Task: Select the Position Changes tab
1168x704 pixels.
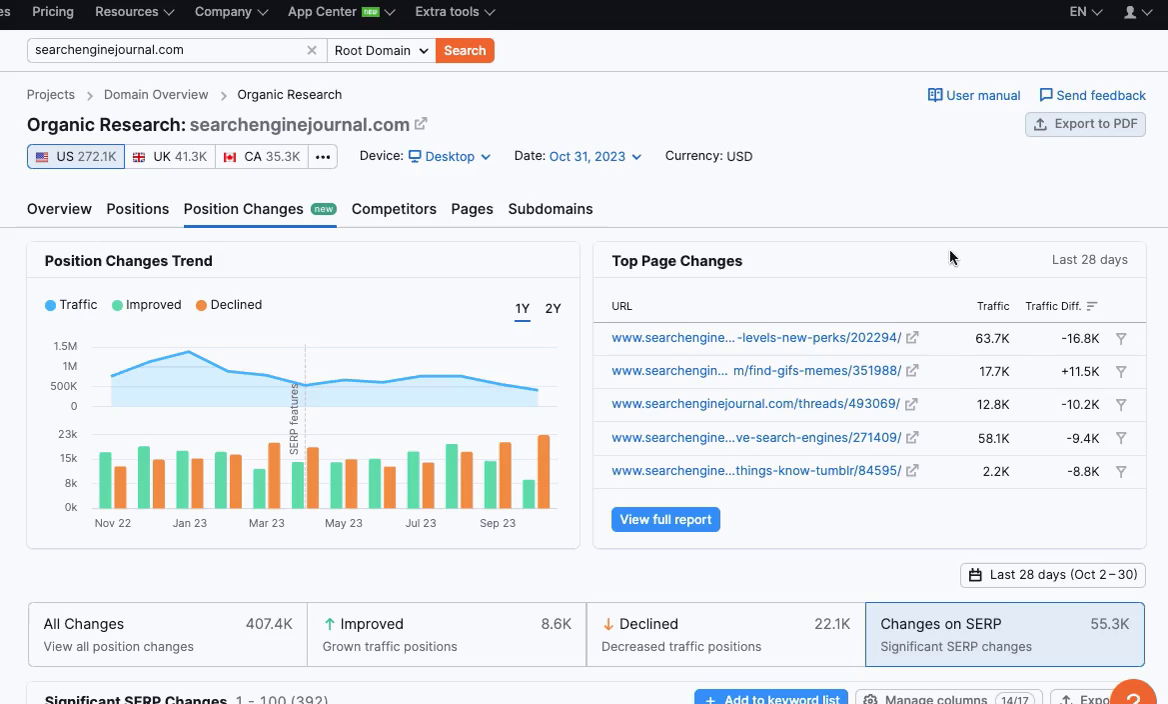Action: click(260, 209)
